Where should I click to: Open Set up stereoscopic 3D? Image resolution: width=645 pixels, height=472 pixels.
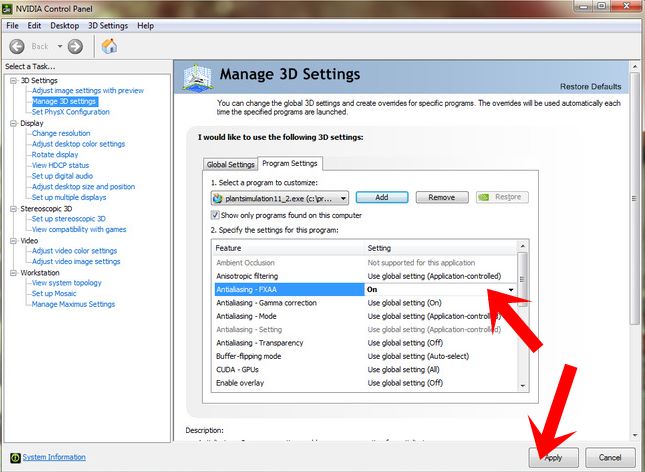point(68,219)
